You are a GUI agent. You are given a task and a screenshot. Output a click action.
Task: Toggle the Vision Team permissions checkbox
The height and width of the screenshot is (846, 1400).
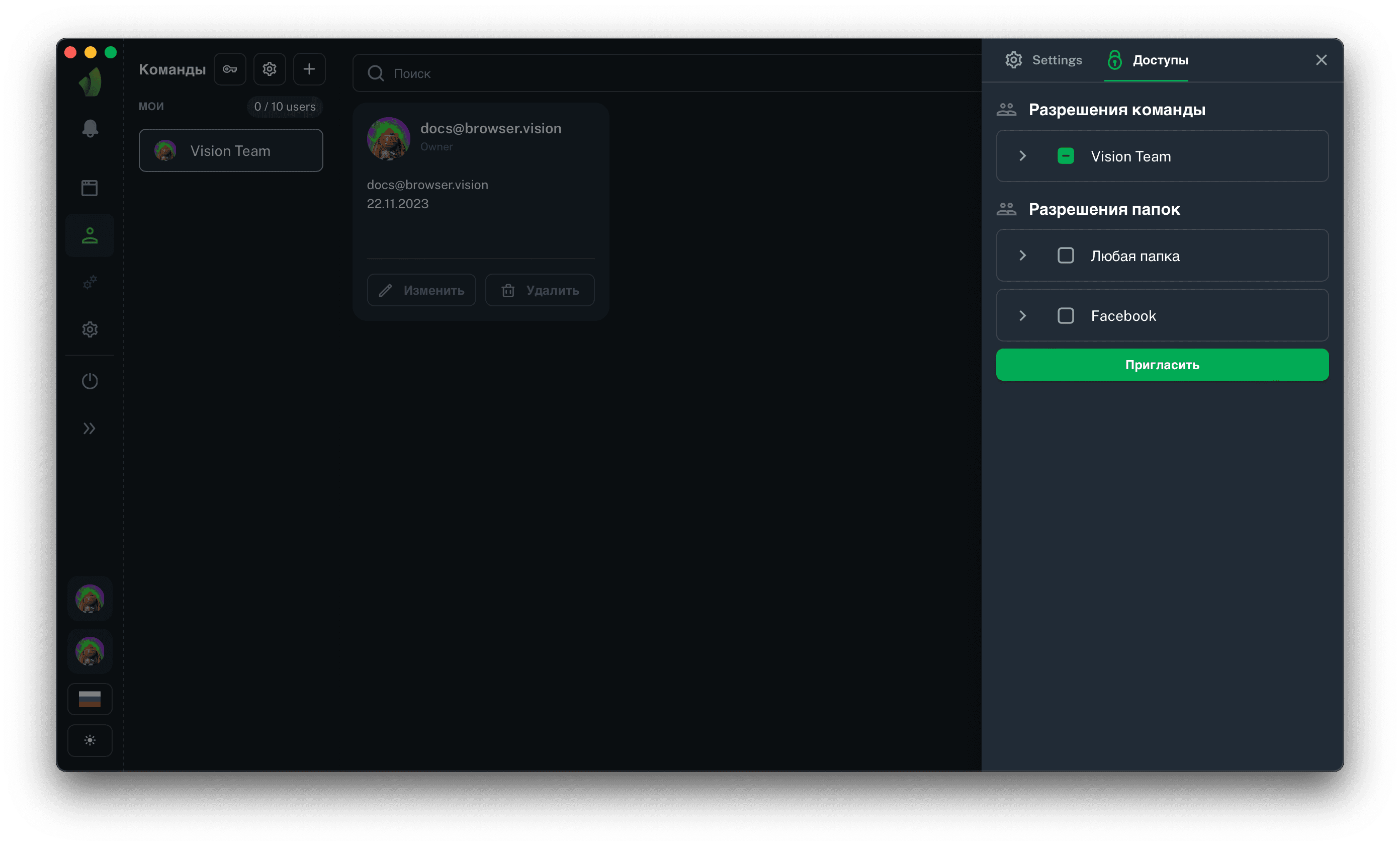pyautogui.click(x=1066, y=156)
